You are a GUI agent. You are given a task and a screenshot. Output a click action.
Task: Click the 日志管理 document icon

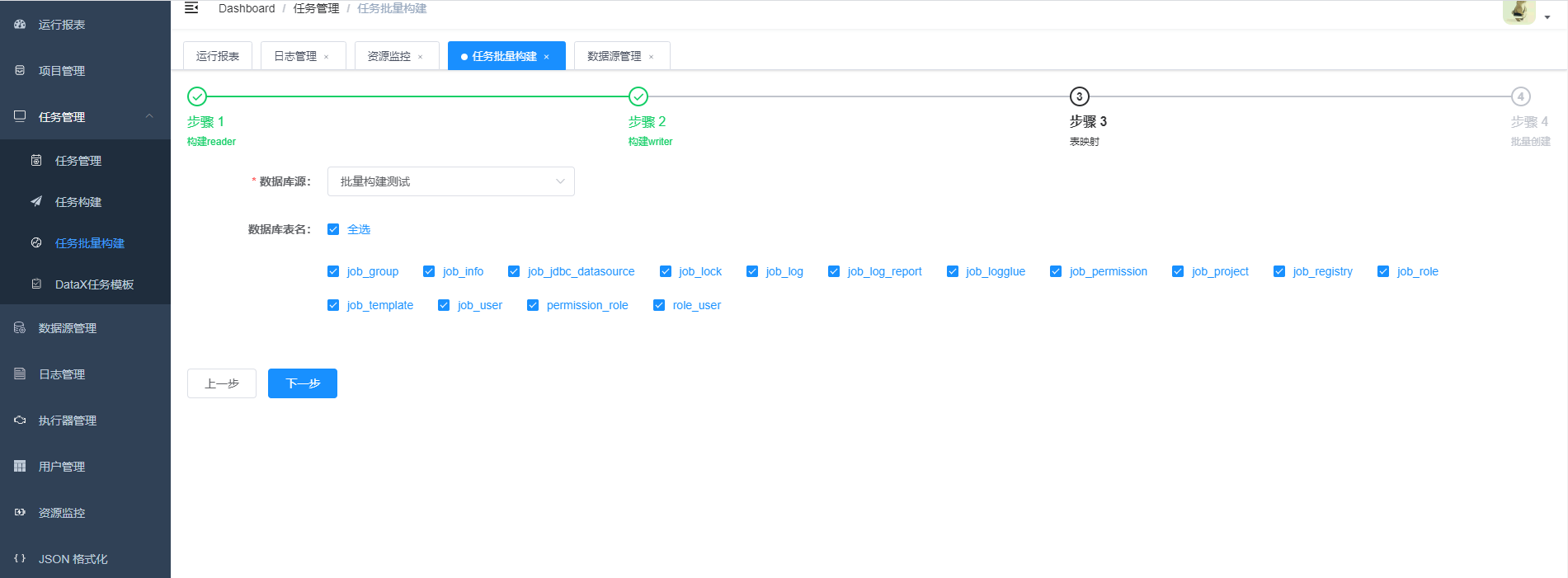pos(20,374)
